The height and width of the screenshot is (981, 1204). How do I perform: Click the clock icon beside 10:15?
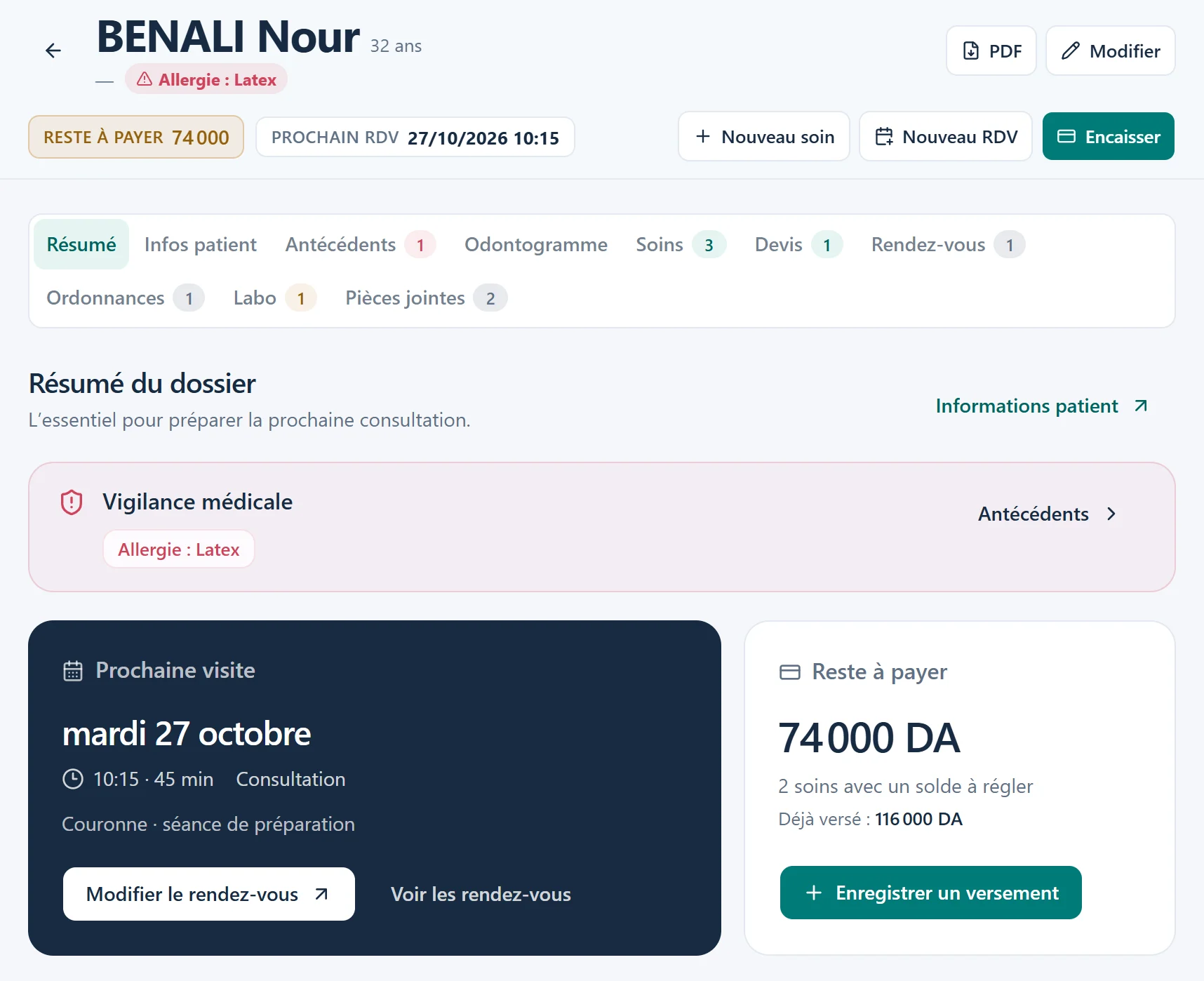click(73, 779)
